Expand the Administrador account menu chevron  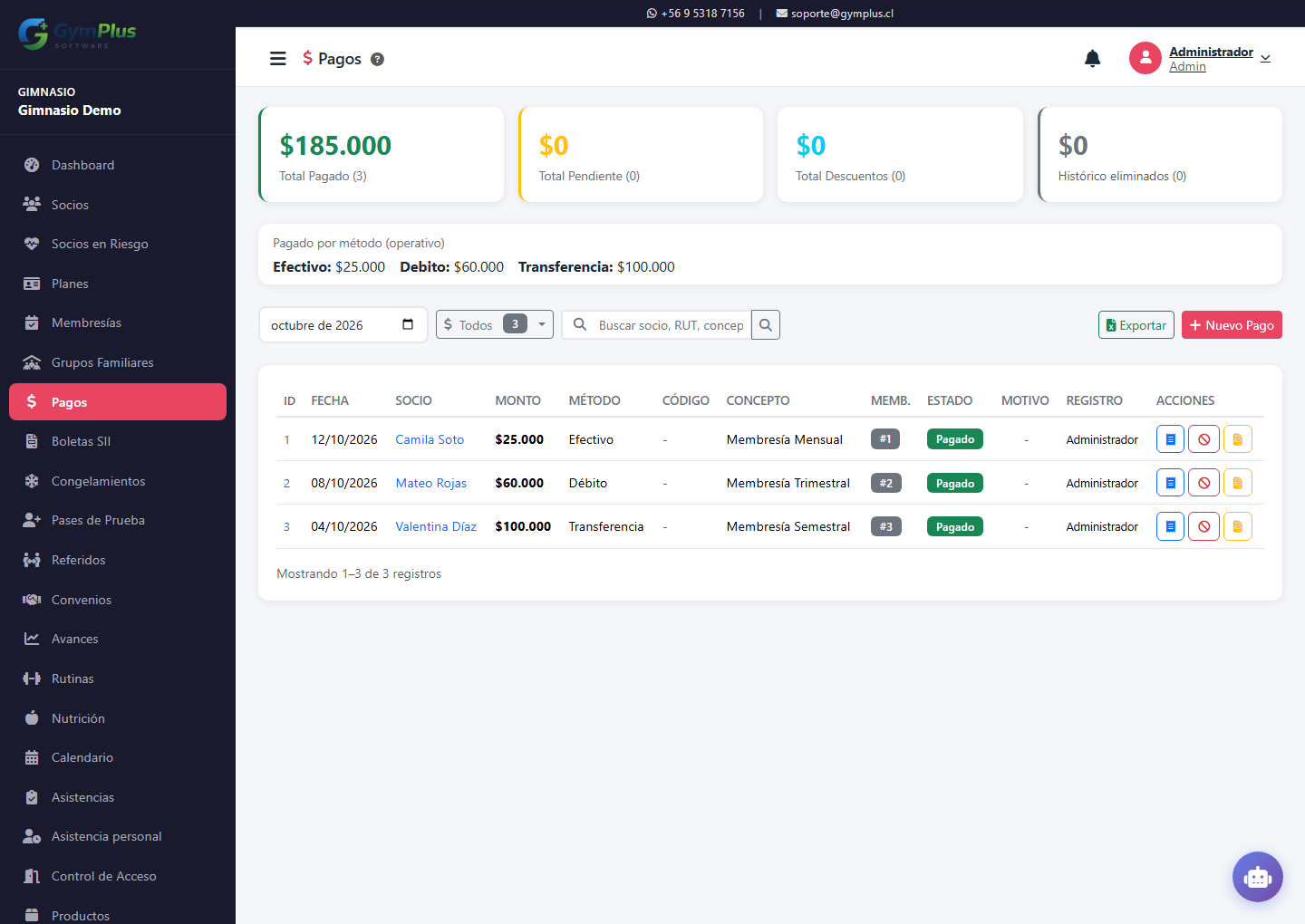click(x=1266, y=59)
